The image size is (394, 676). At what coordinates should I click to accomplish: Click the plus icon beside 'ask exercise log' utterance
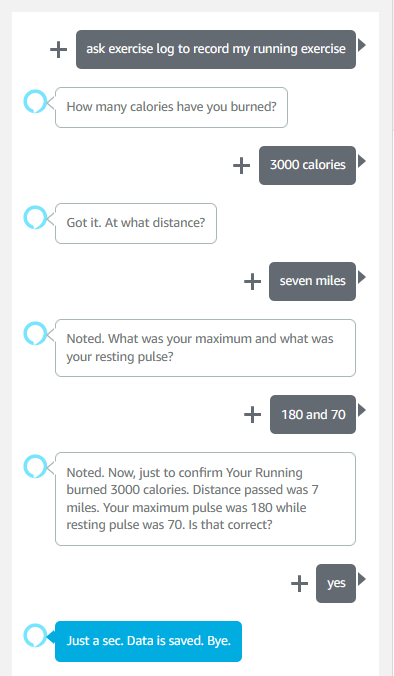click(x=59, y=50)
